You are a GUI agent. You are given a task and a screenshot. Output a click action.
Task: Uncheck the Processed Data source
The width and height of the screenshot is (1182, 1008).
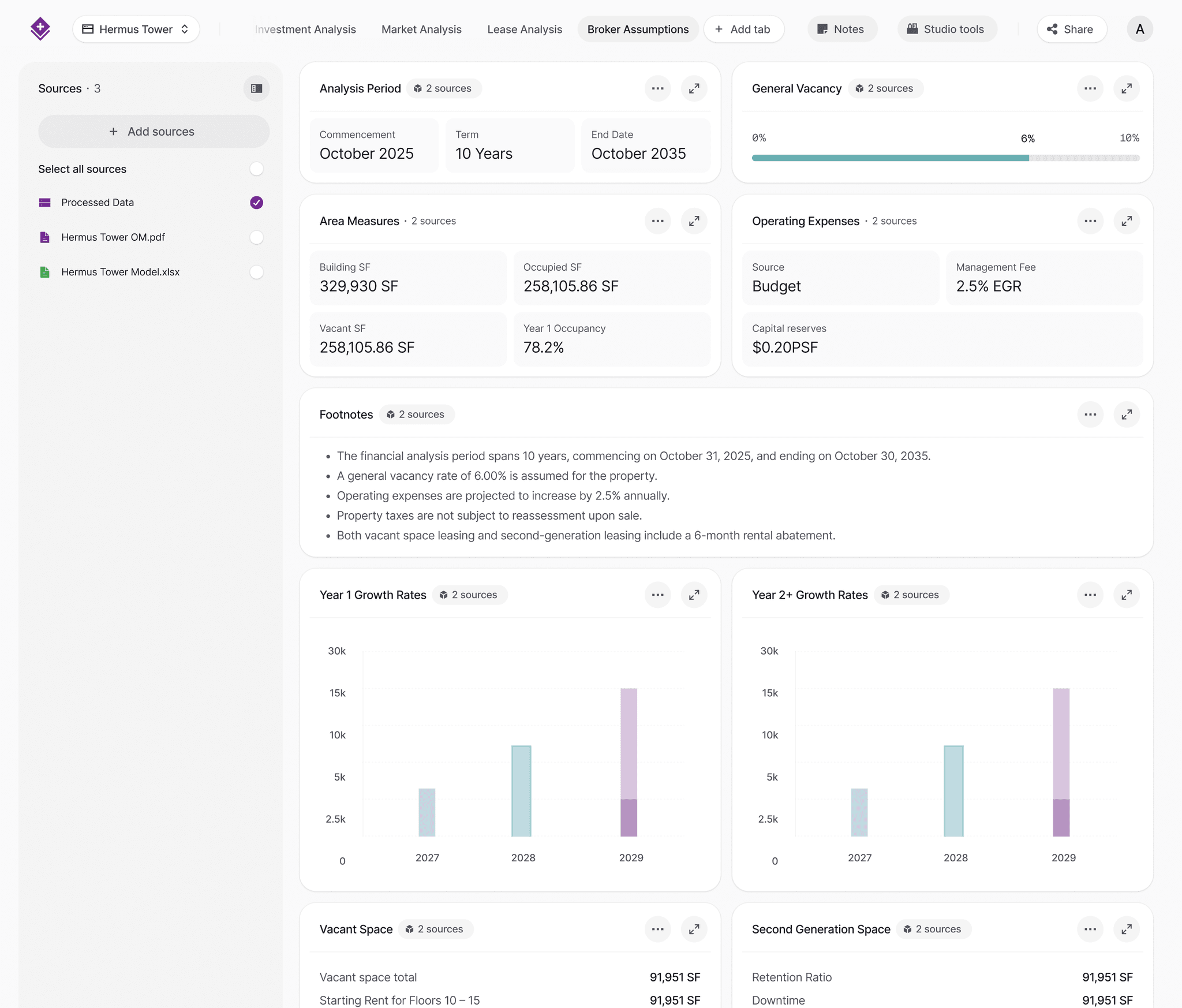click(x=256, y=202)
